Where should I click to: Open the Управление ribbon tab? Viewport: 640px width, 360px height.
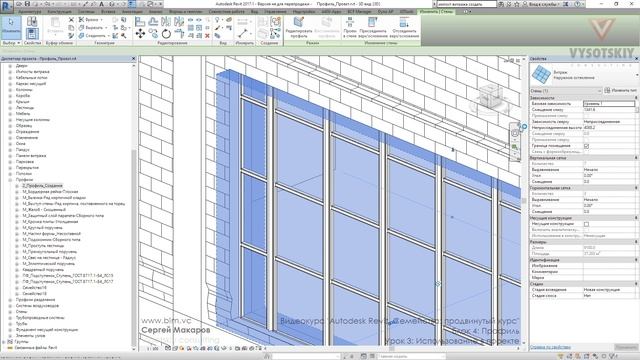(276, 12)
